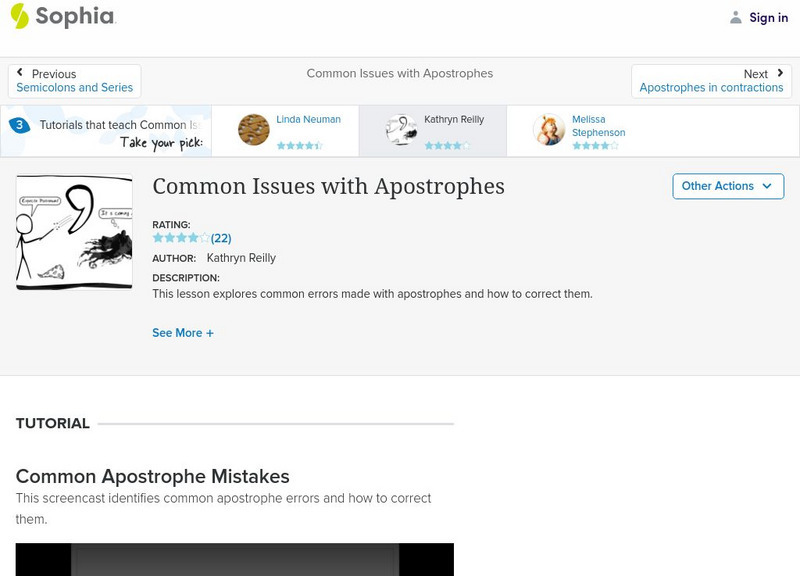Click the screencast video player

coord(234,559)
